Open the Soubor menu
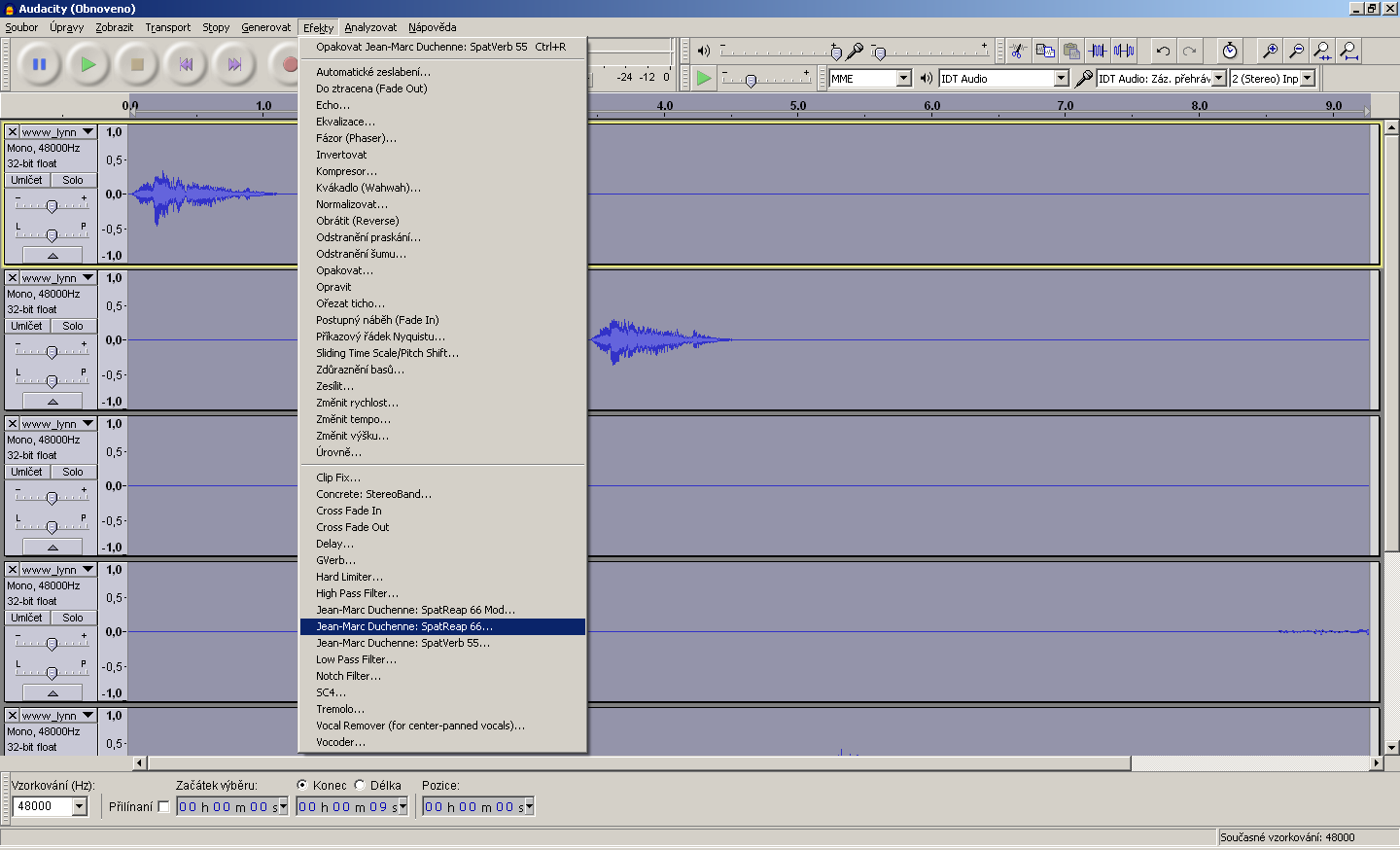The height and width of the screenshot is (850, 1400). pyautogui.click(x=21, y=27)
